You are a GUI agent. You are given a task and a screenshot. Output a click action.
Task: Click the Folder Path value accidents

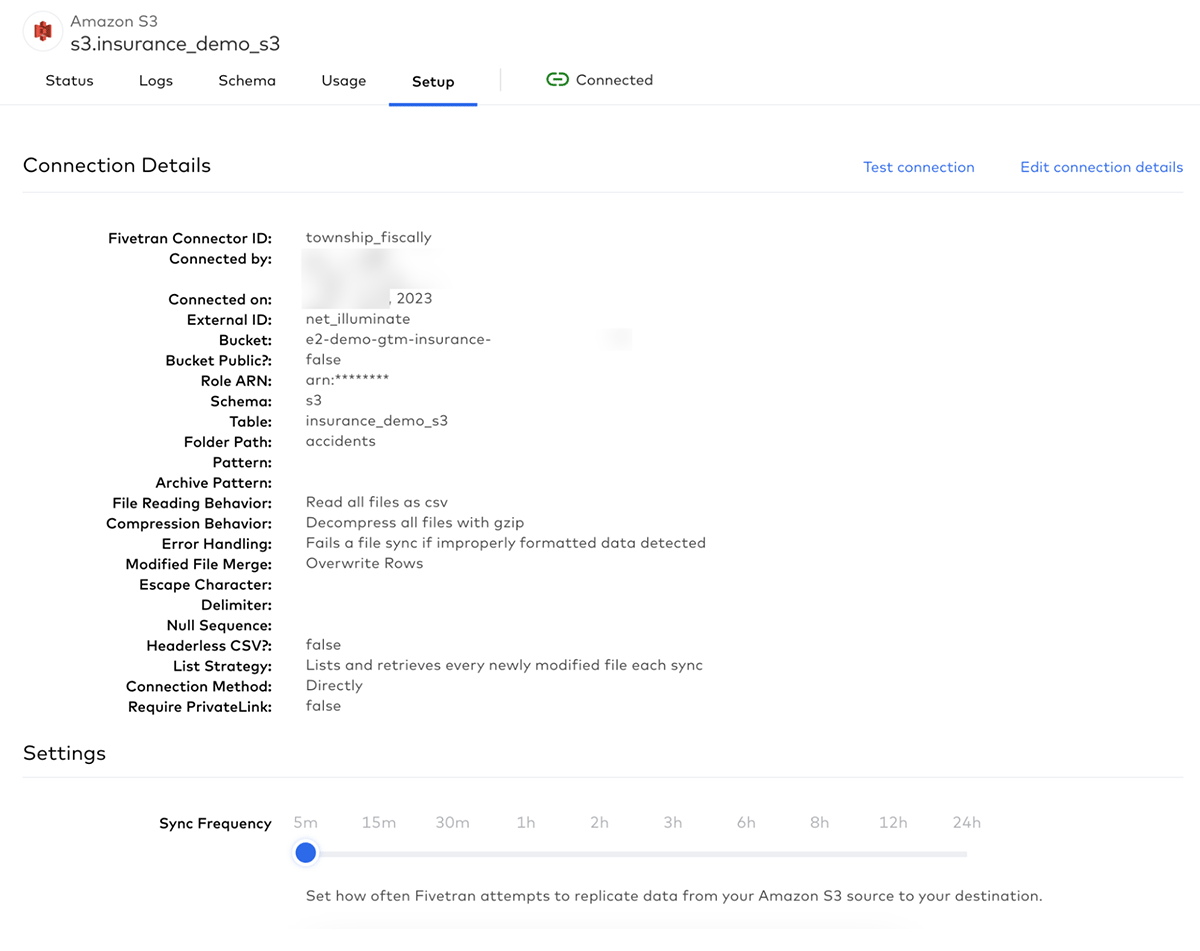(x=340, y=441)
